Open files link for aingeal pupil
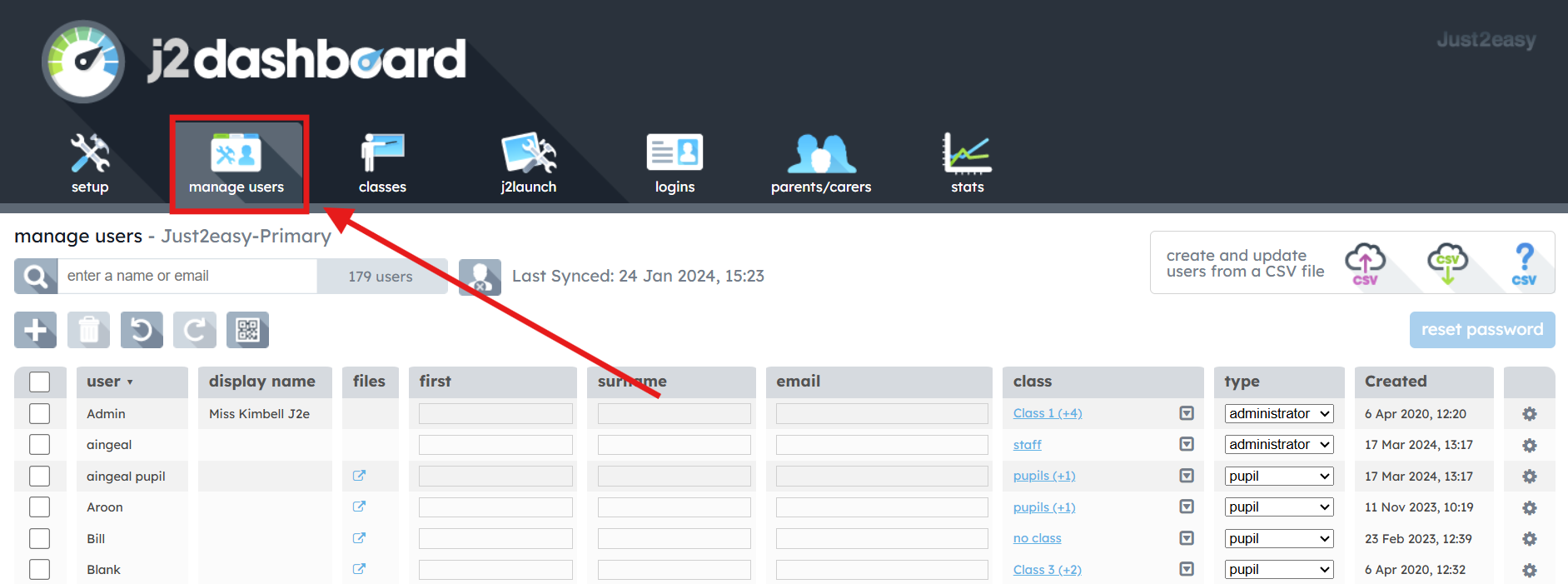The height and width of the screenshot is (584, 1568). (x=359, y=476)
